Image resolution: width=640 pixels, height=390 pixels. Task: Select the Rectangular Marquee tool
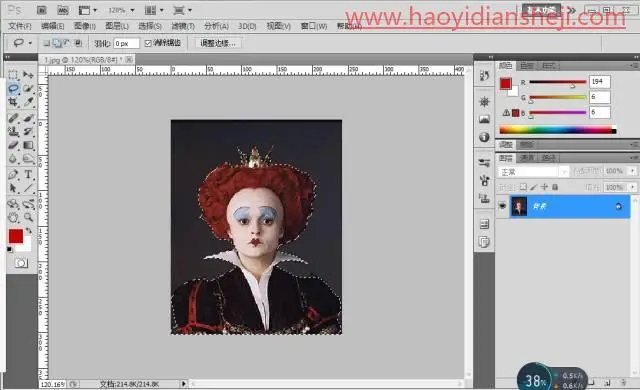(x=13, y=75)
